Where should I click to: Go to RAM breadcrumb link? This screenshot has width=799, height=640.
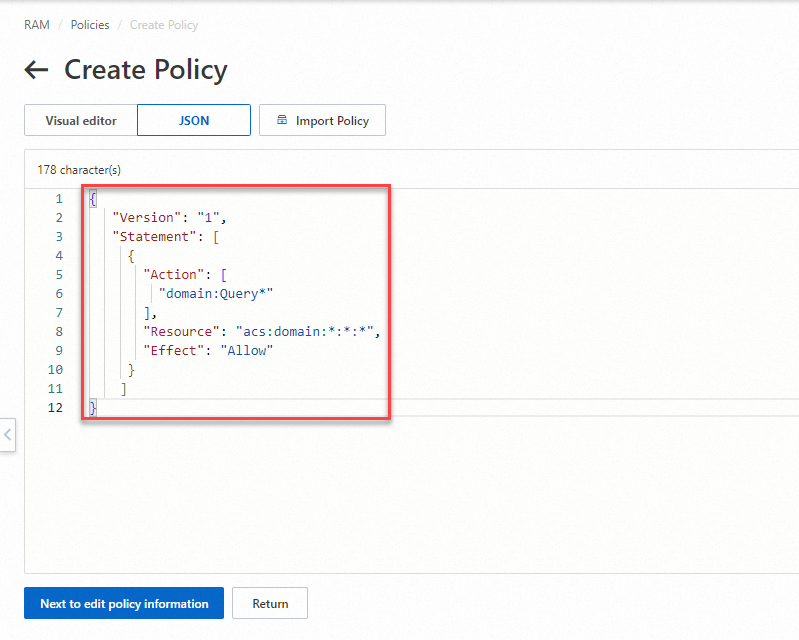point(37,25)
